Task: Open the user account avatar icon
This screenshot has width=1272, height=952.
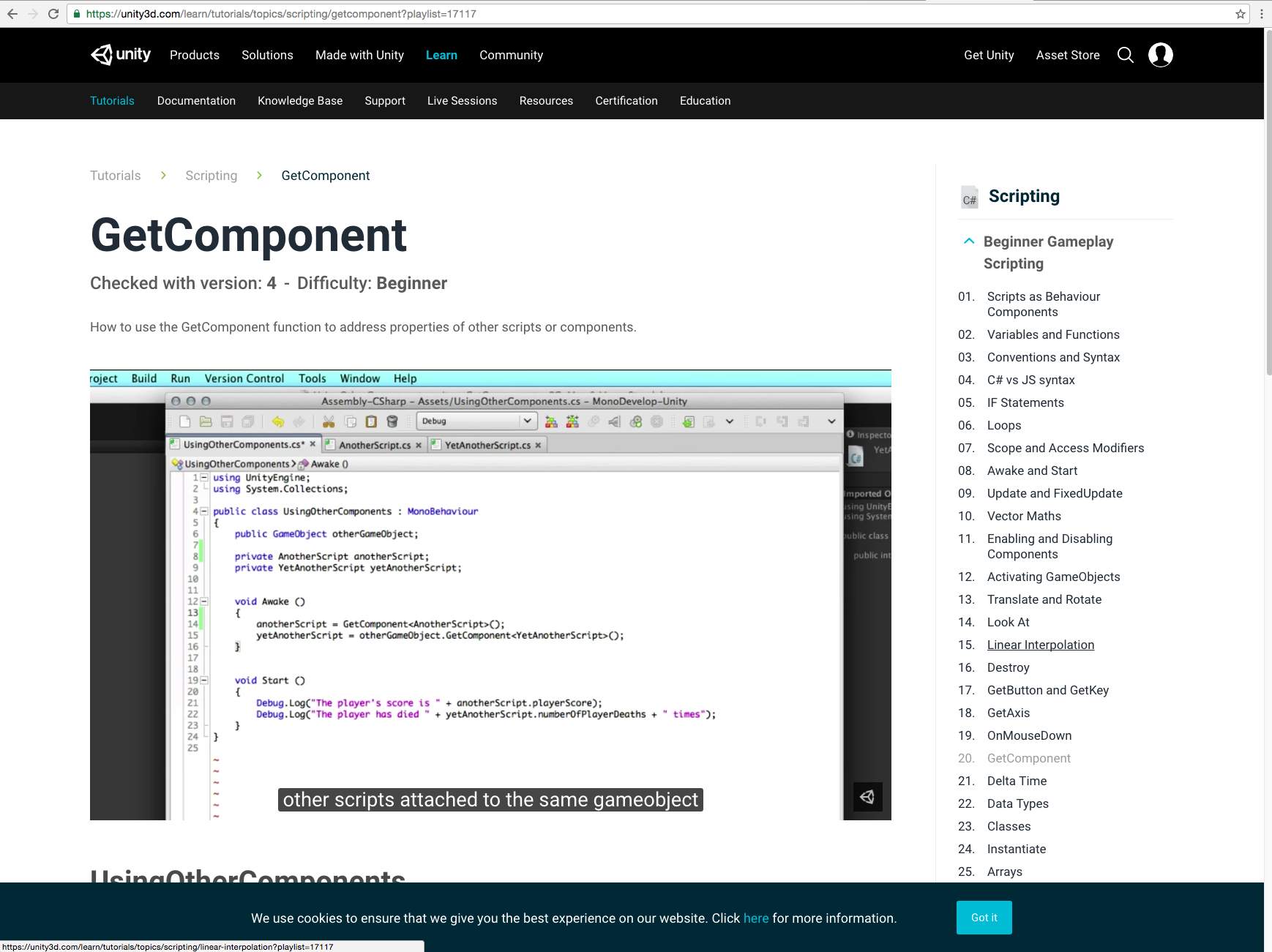Action: click(x=1161, y=55)
